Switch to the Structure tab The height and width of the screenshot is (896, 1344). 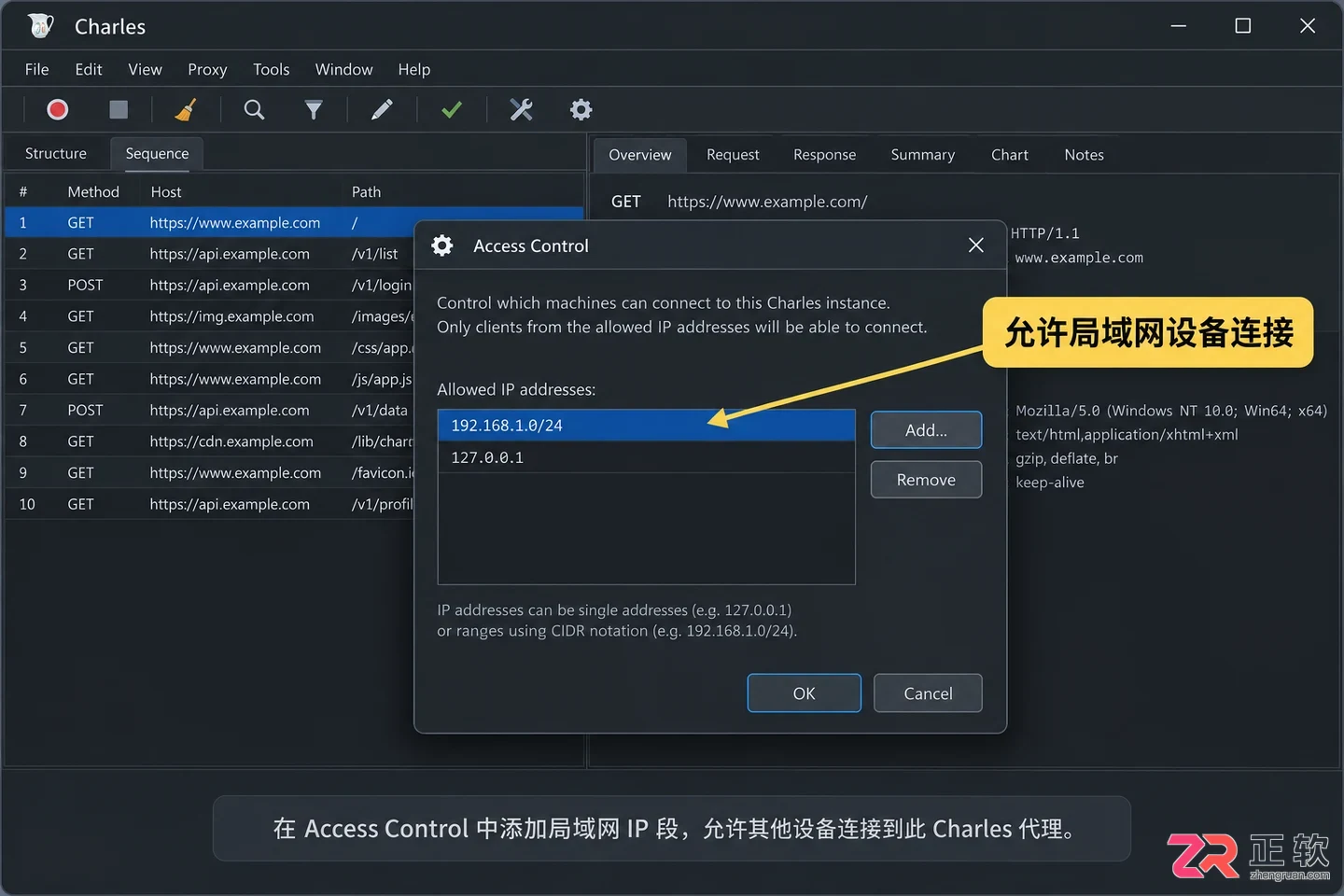coord(56,154)
